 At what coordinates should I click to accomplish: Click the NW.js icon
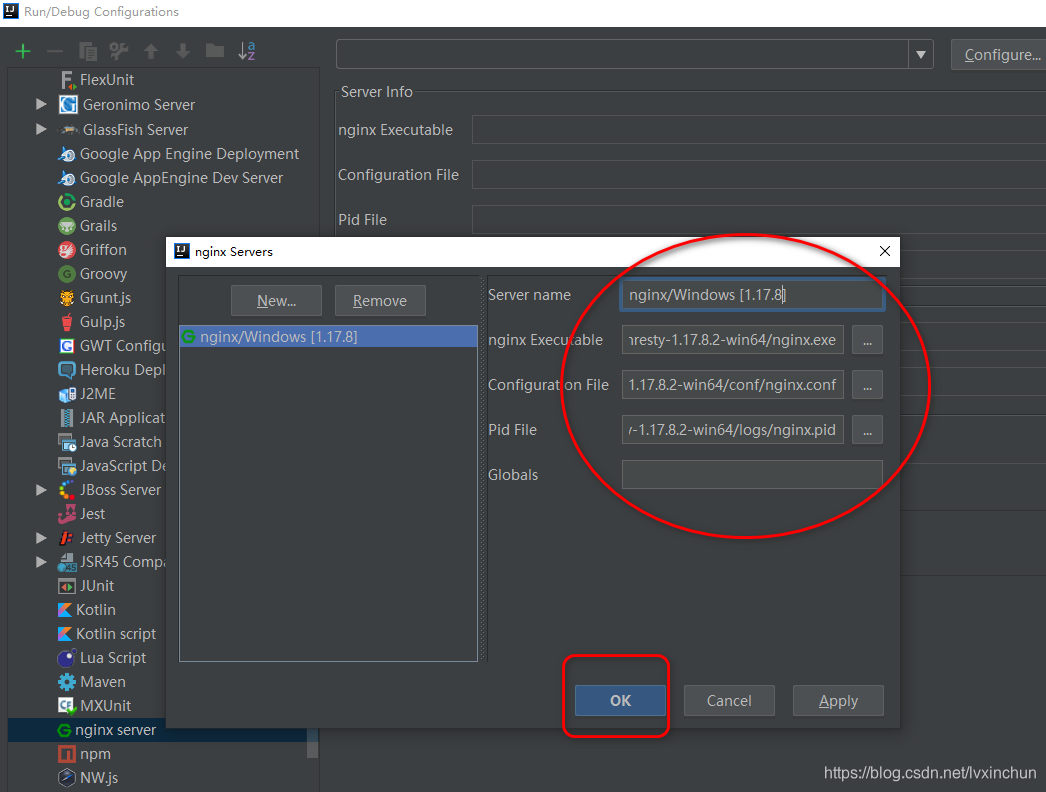pyautogui.click(x=67, y=778)
